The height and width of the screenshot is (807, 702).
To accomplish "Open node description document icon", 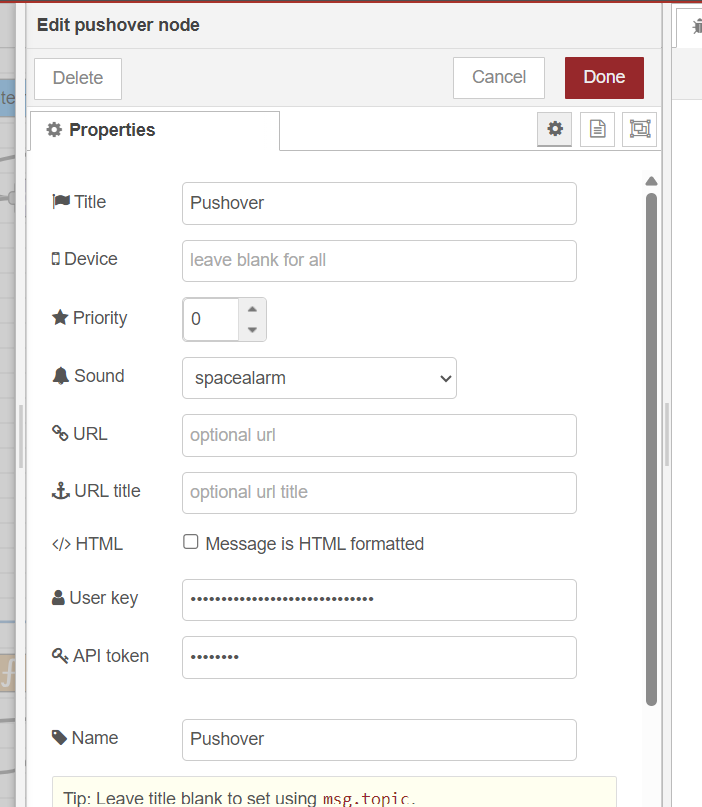I will [x=597, y=129].
